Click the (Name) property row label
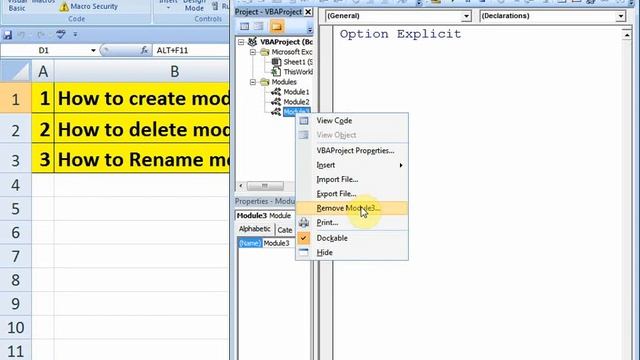The image size is (640, 360). 250,243
